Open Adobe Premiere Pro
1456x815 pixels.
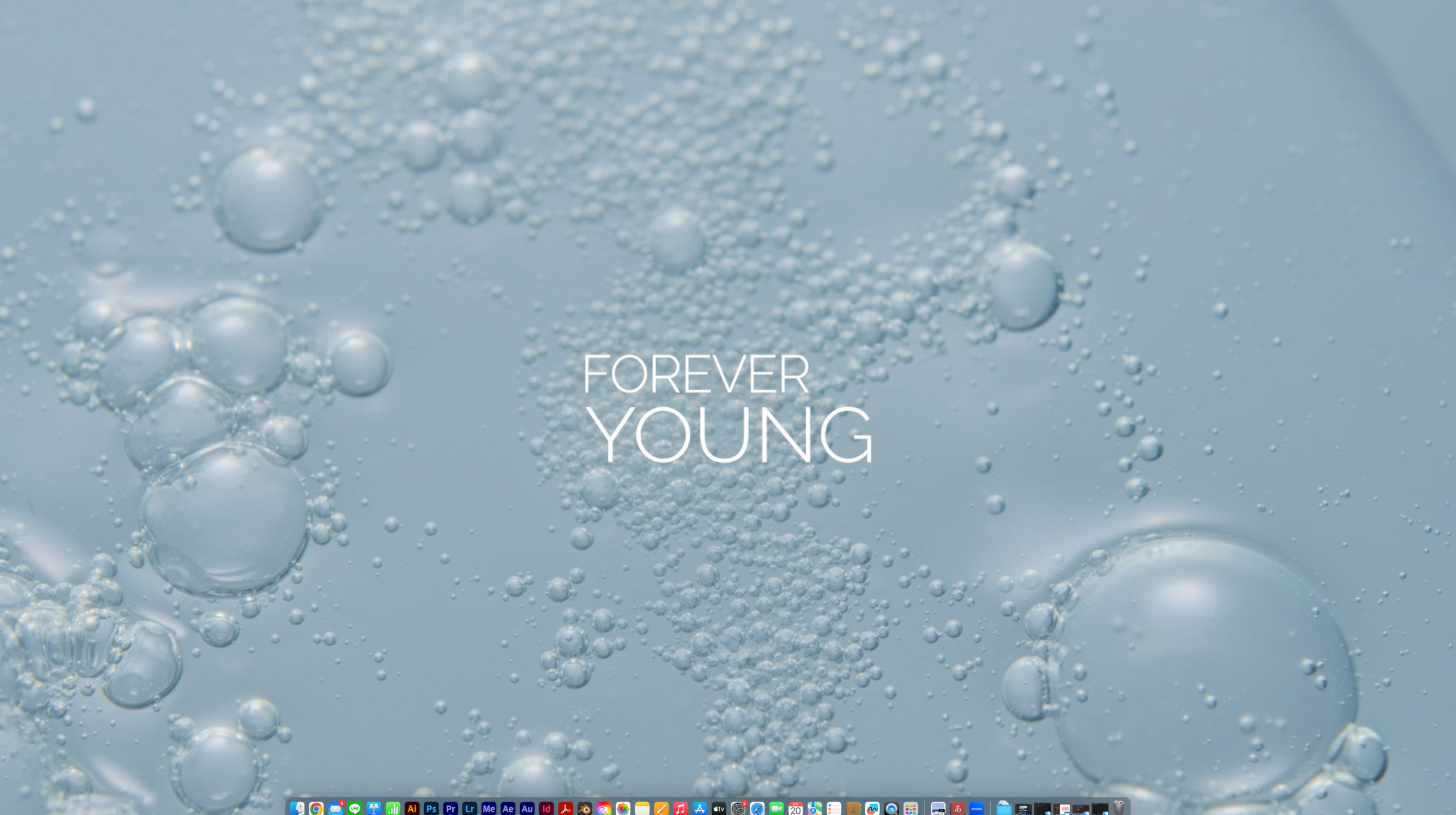451,808
